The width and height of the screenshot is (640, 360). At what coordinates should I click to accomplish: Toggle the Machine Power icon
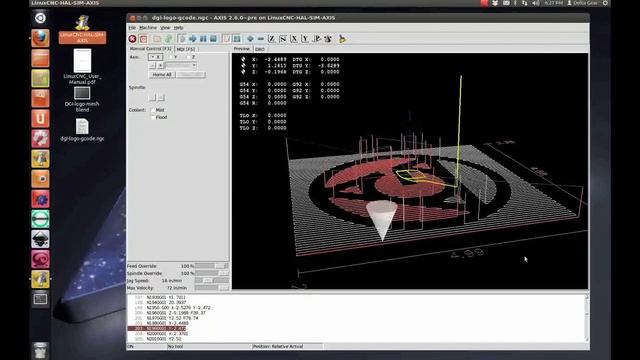click(143, 39)
